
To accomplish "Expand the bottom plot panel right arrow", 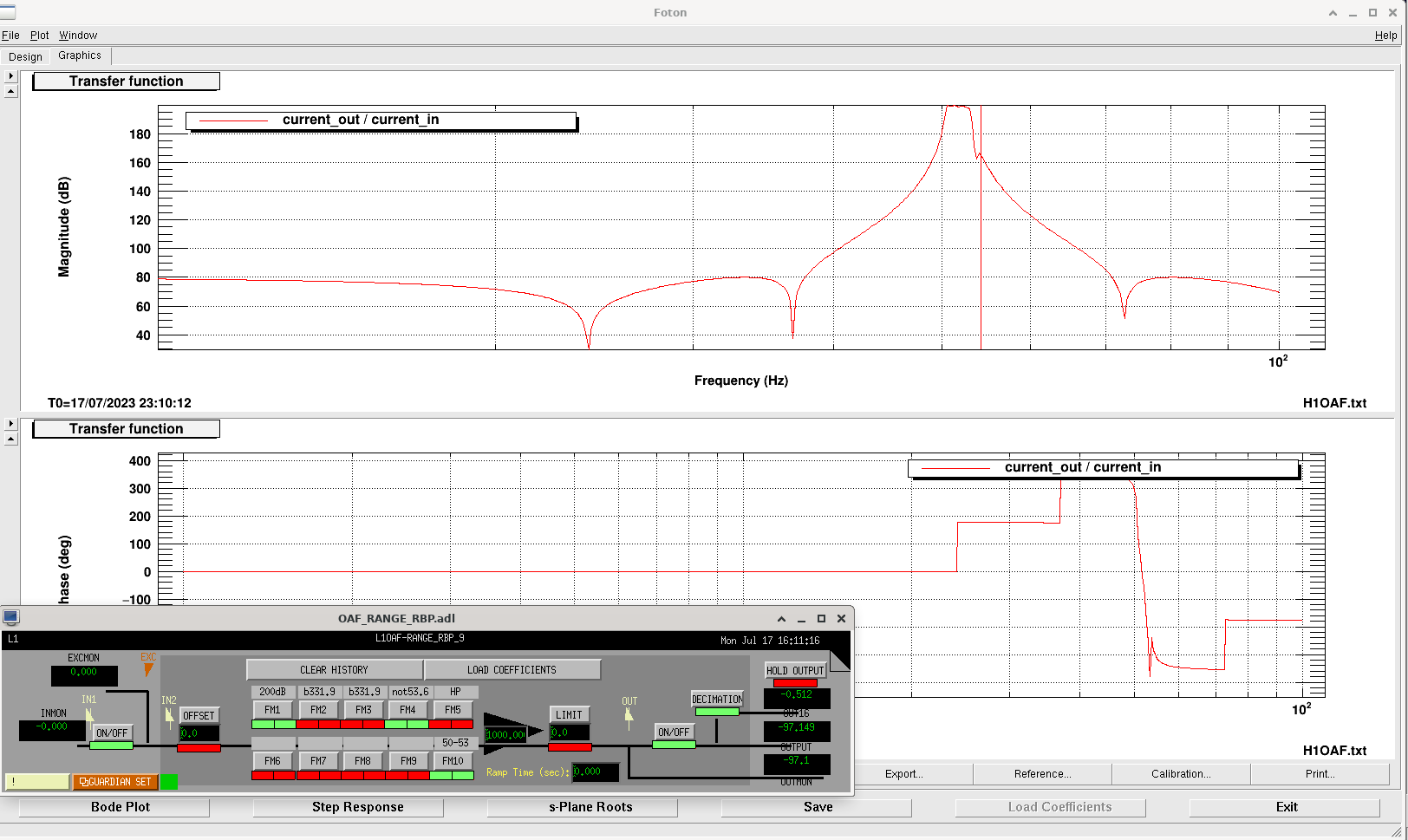I will click(x=10, y=424).
